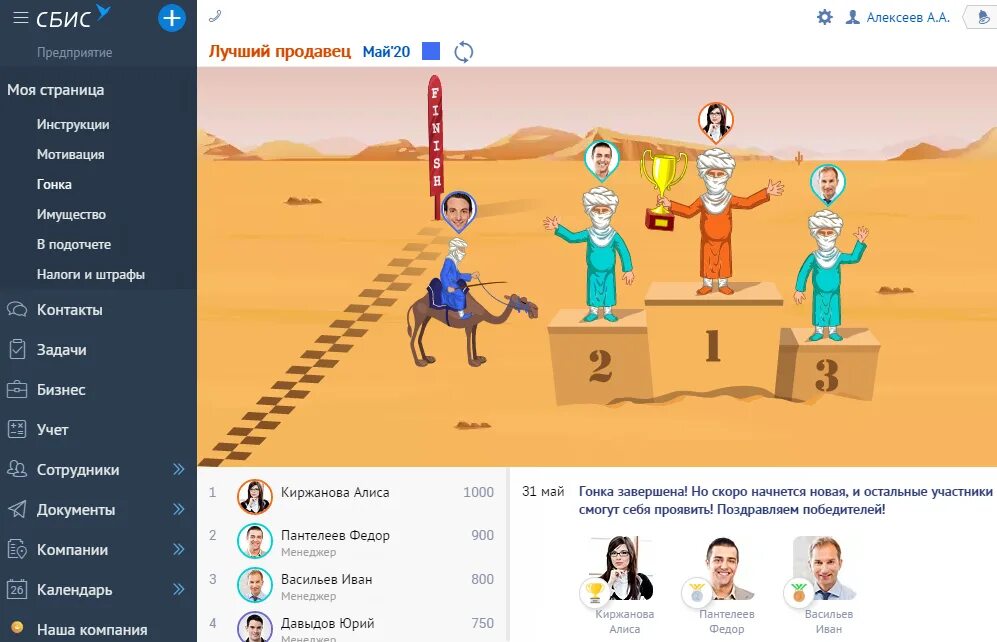Viewport: 997px width, 642px height.
Task: Click the Бизнес briefcase icon
Action: [x=17, y=390]
